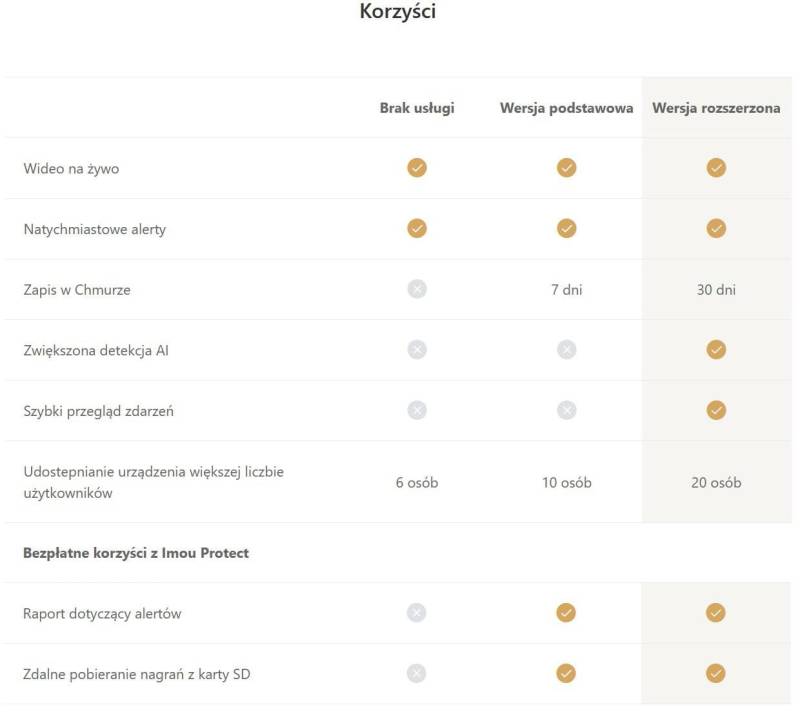Click the Zapis w Chmurze row label
The height and width of the screenshot is (712, 800).
(77, 290)
